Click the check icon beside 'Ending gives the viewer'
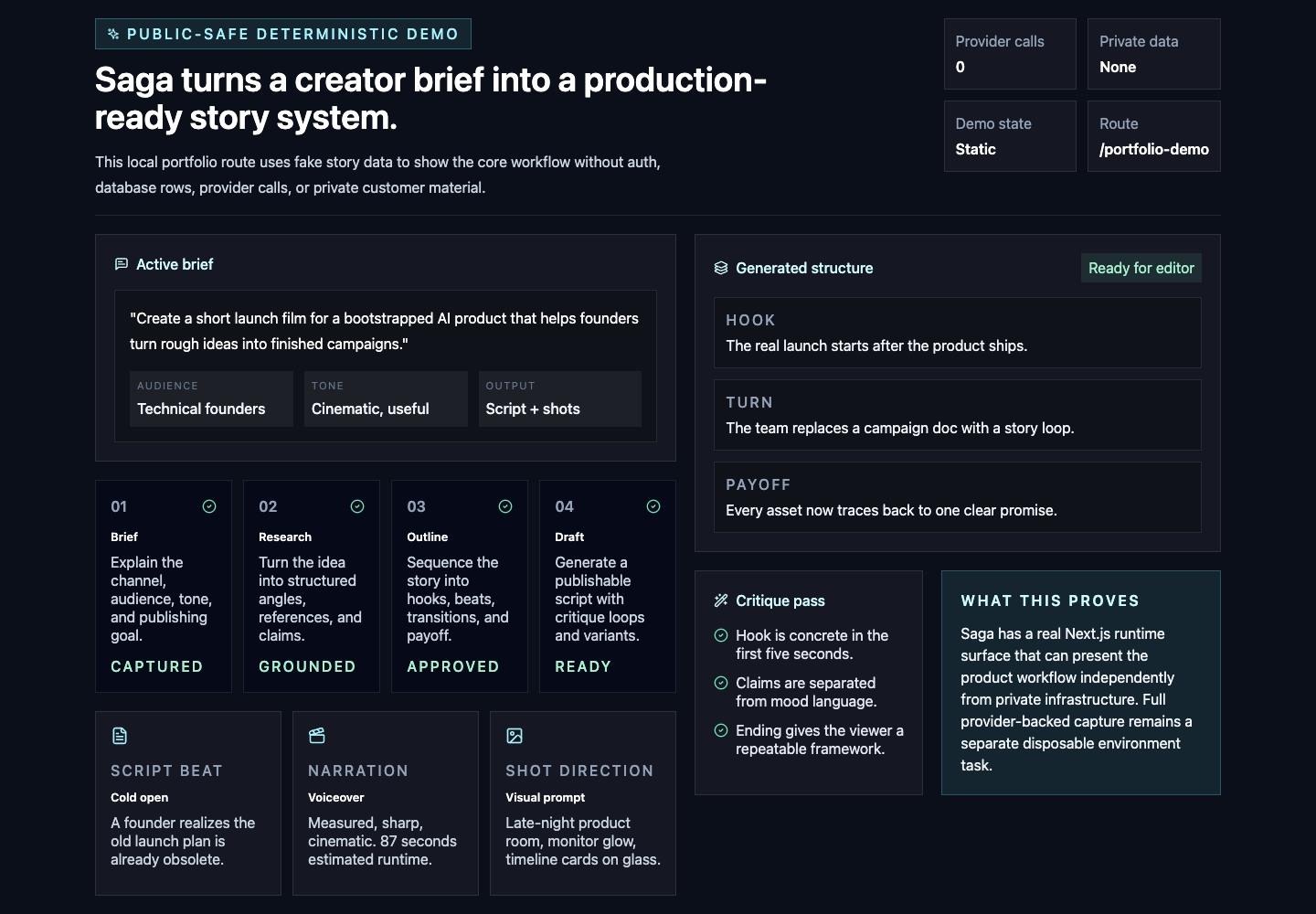The image size is (1316, 914). click(721, 730)
